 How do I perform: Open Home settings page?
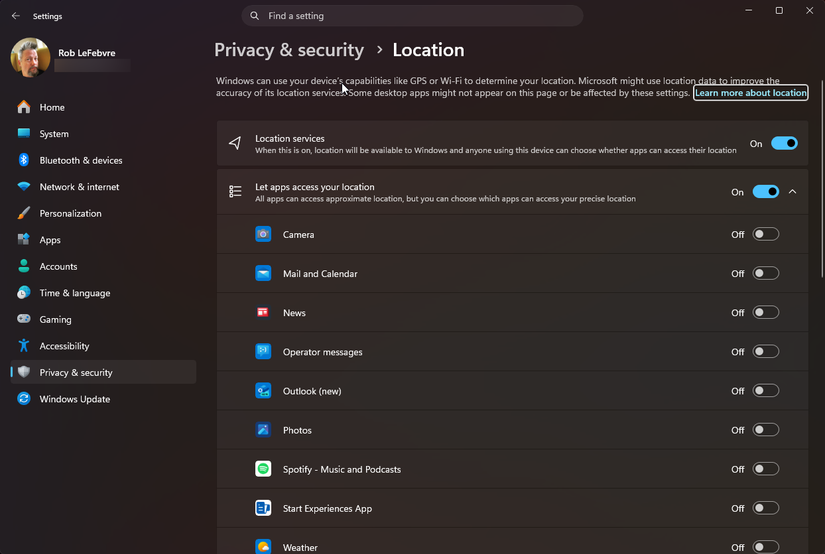(x=103, y=107)
